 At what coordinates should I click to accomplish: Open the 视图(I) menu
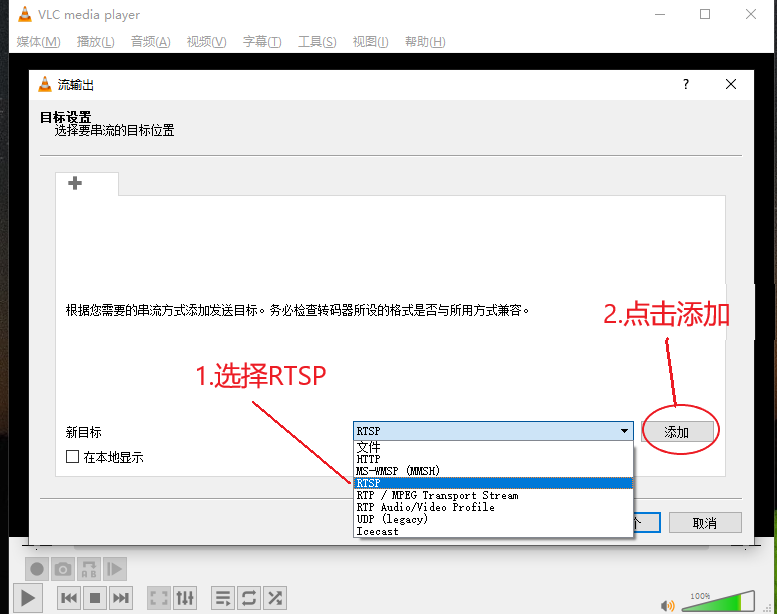370,42
